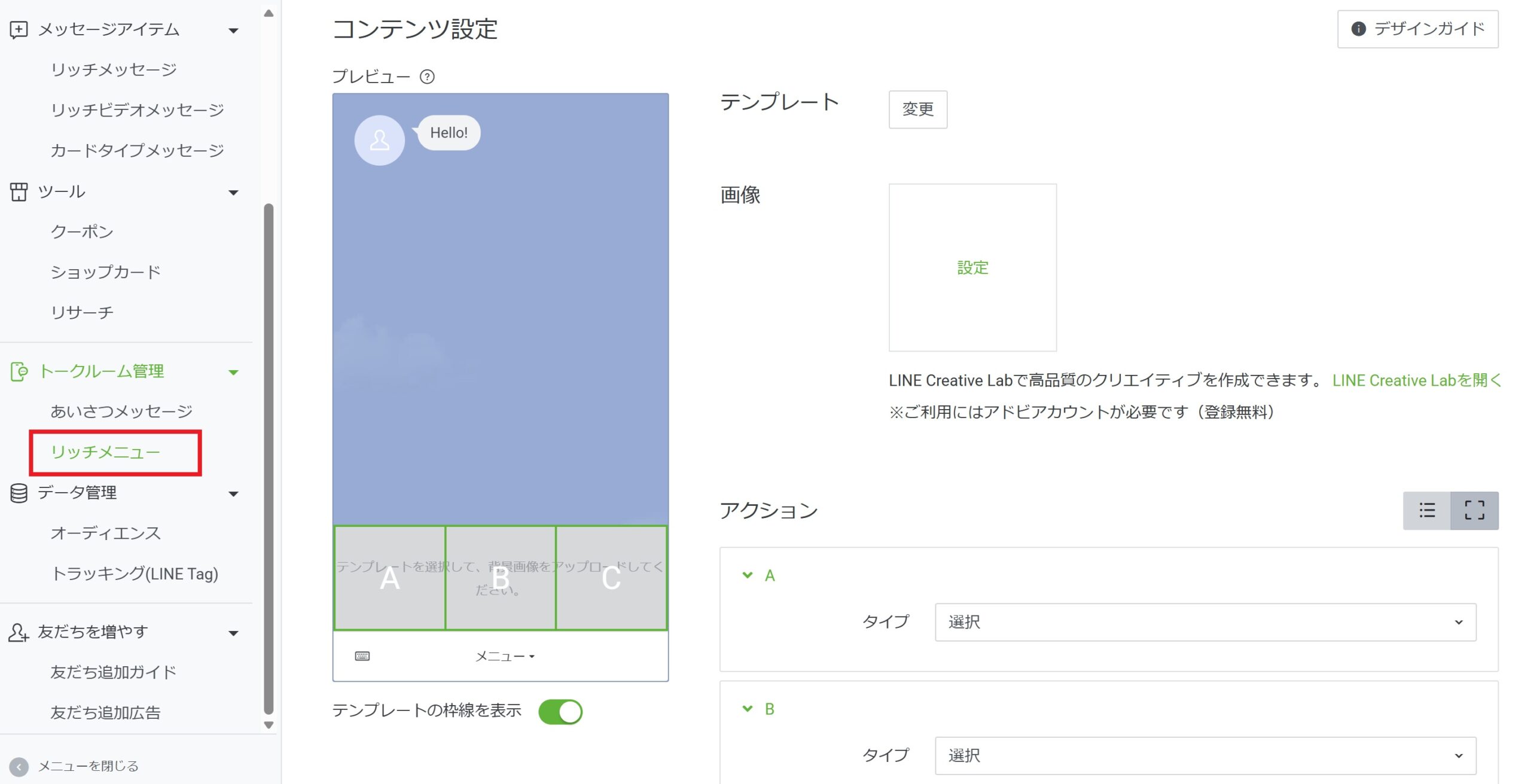This screenshot has height=784, width=1531.
Task: Open the タイプ dropdown for action B
Action: tap(1205, 755)
